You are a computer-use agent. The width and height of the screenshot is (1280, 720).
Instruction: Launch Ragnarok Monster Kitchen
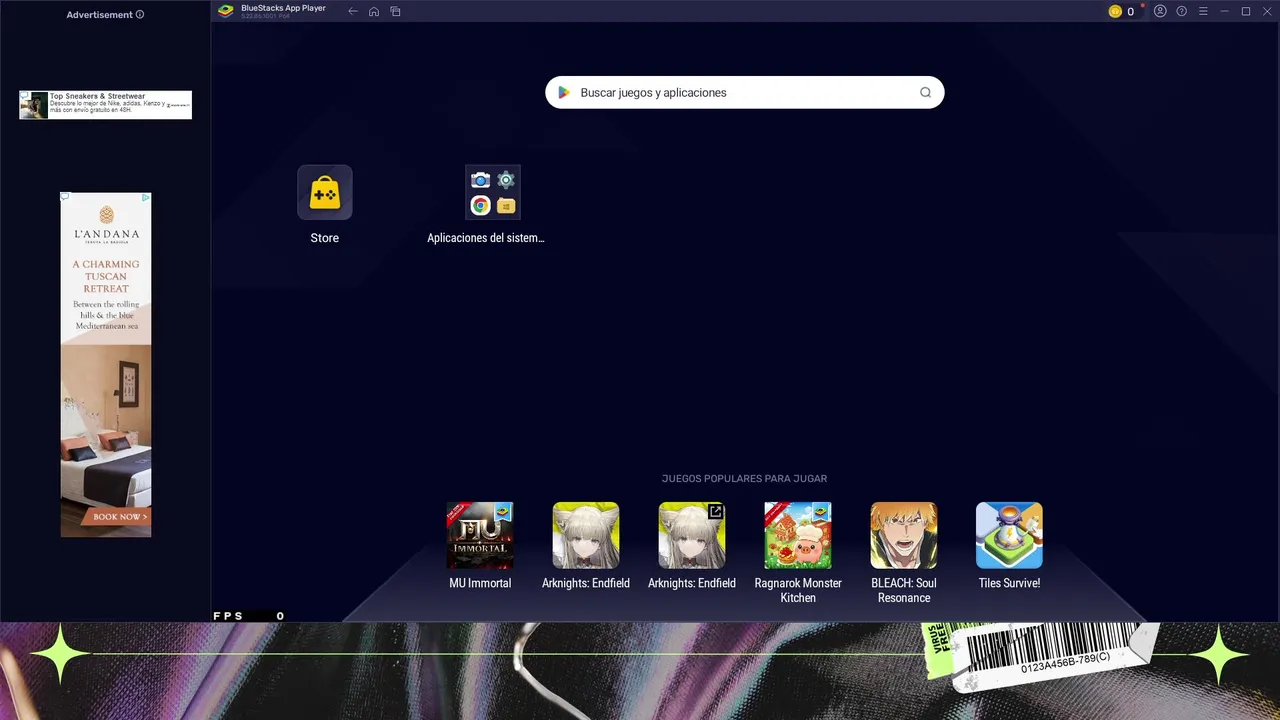[x=798, y=535]
